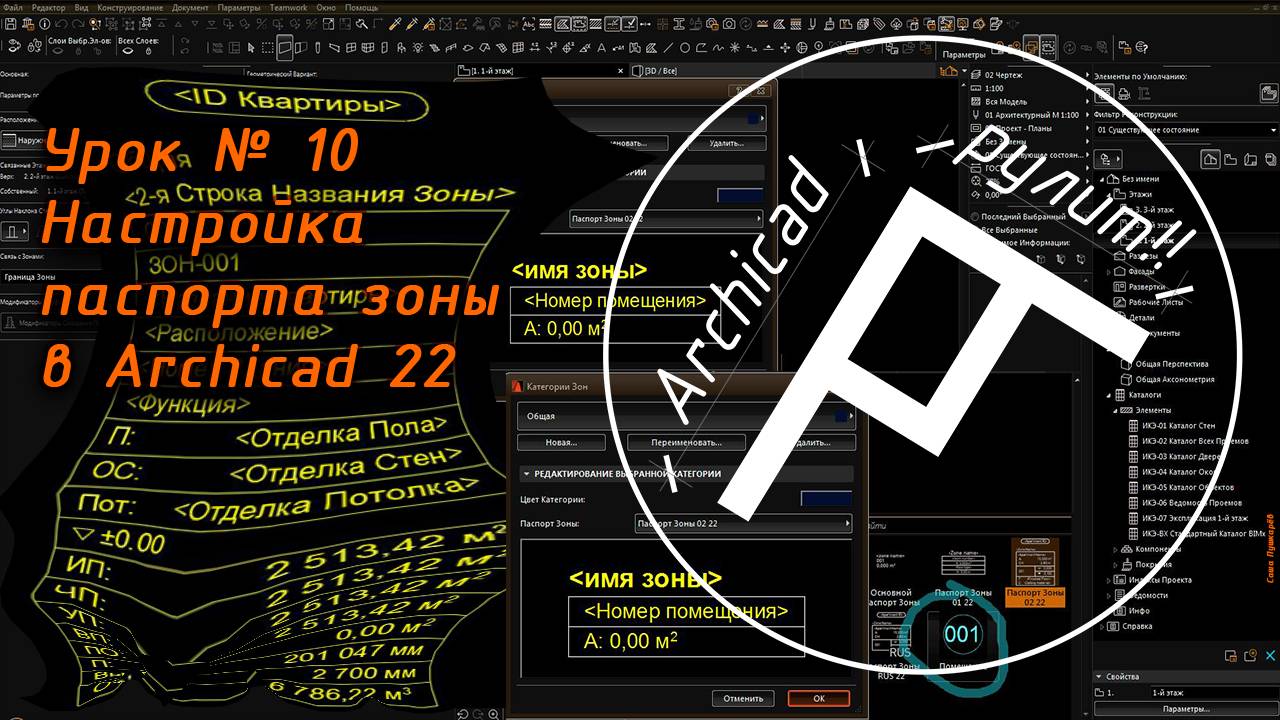Viewport: 1280px width, 720px height.
Task: Select the Последний Выбранный radio option
Action: (975, 217)
